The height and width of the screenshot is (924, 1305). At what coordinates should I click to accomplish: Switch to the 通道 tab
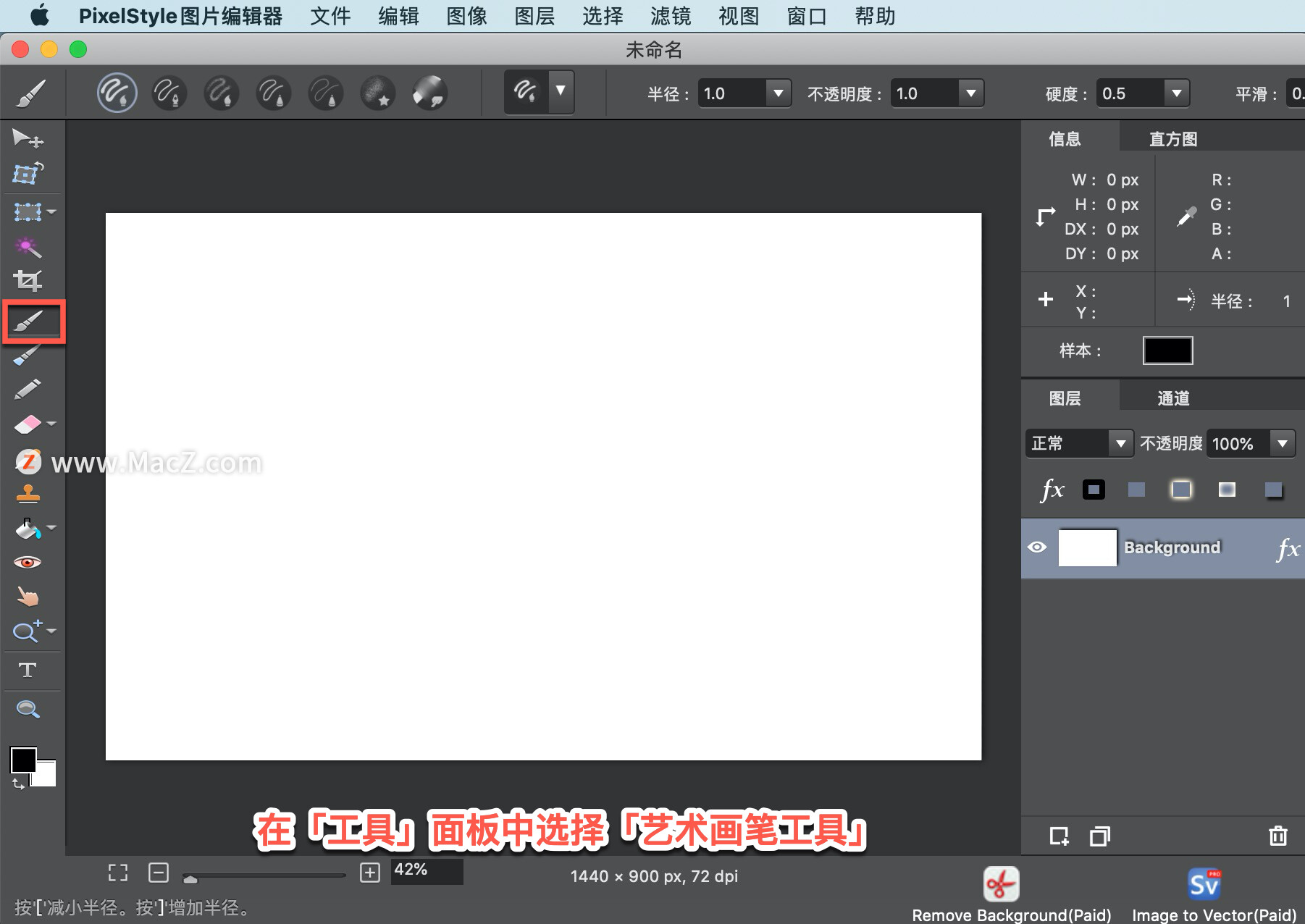click(x=1174, y=398)
